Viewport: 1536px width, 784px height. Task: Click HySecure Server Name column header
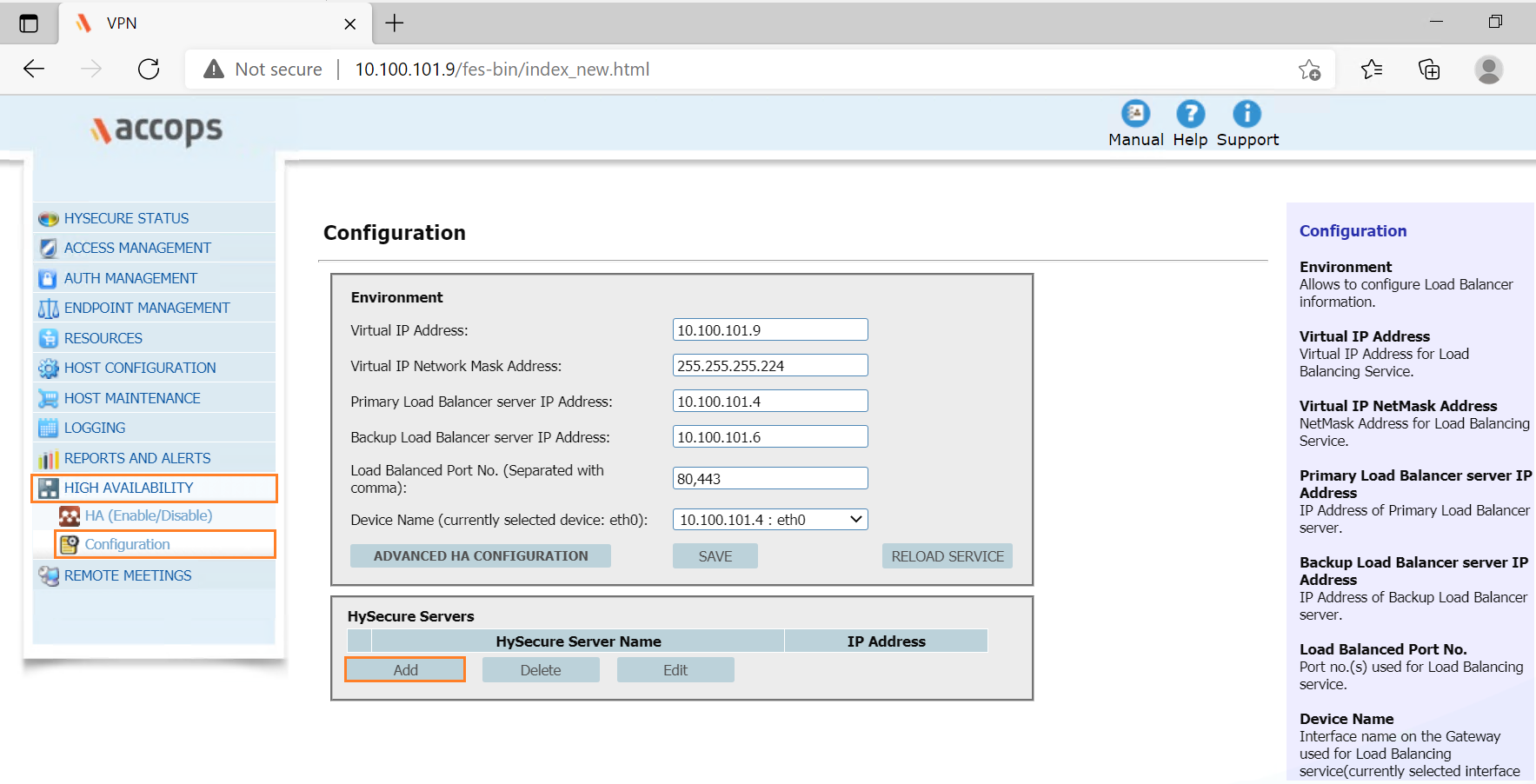tap(578, 641)
